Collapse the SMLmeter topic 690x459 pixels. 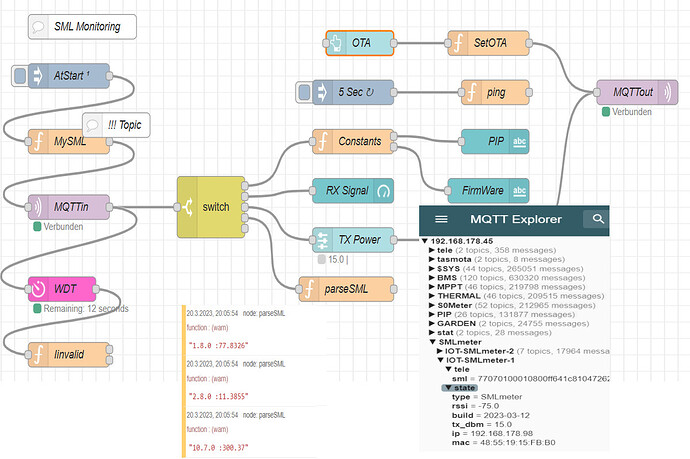[433, 342]
